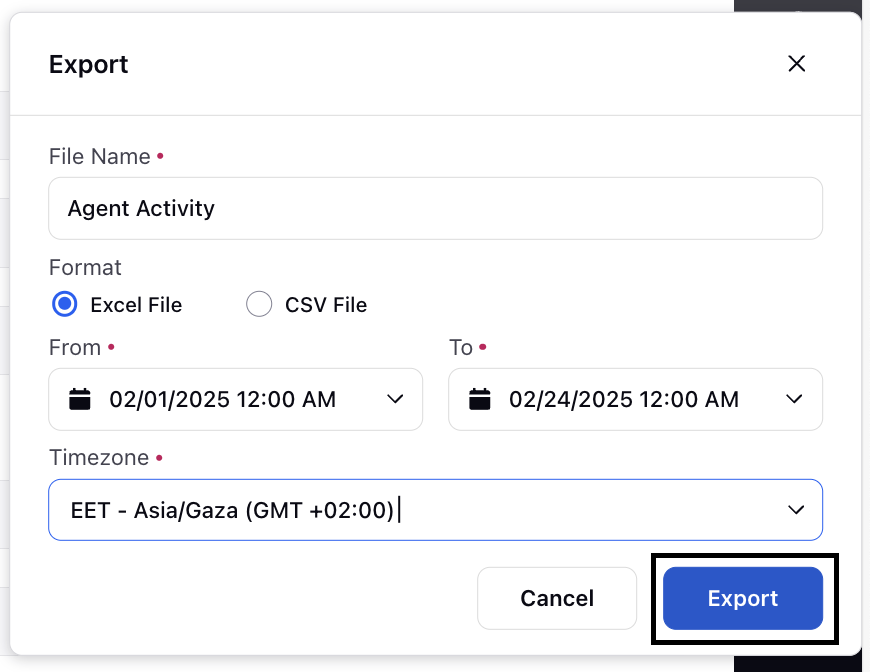Viewport: 870px width, 672px height.
Task: Select the CSV File radio button
Action: tap(259, 304)
